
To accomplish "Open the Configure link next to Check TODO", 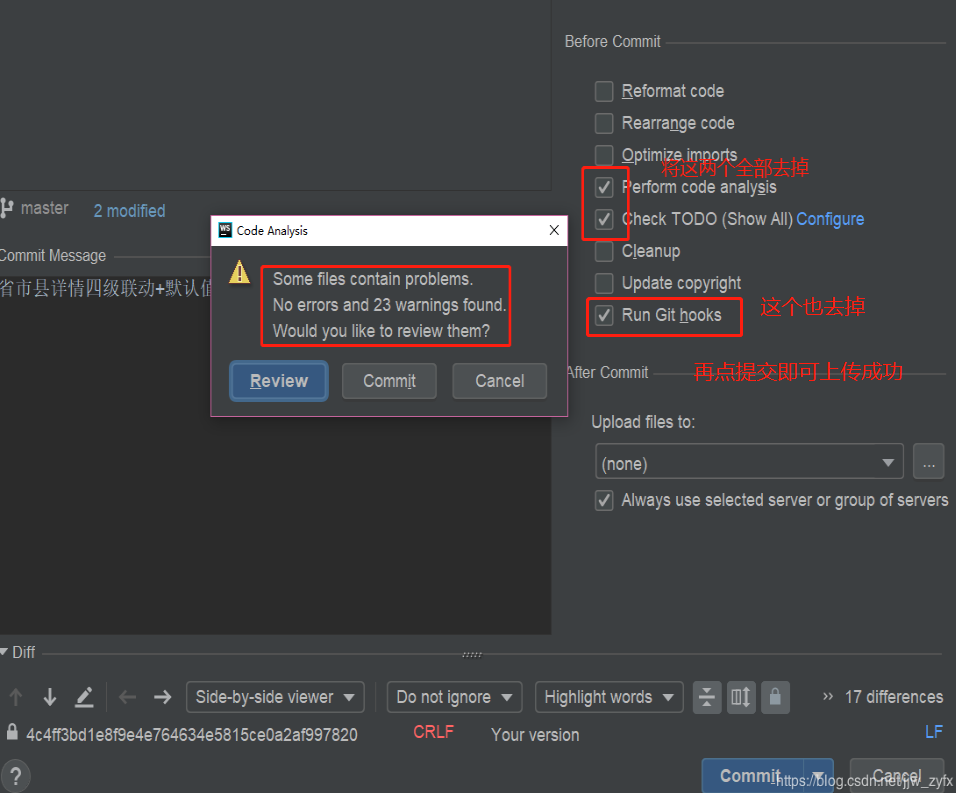I will 830,218.
